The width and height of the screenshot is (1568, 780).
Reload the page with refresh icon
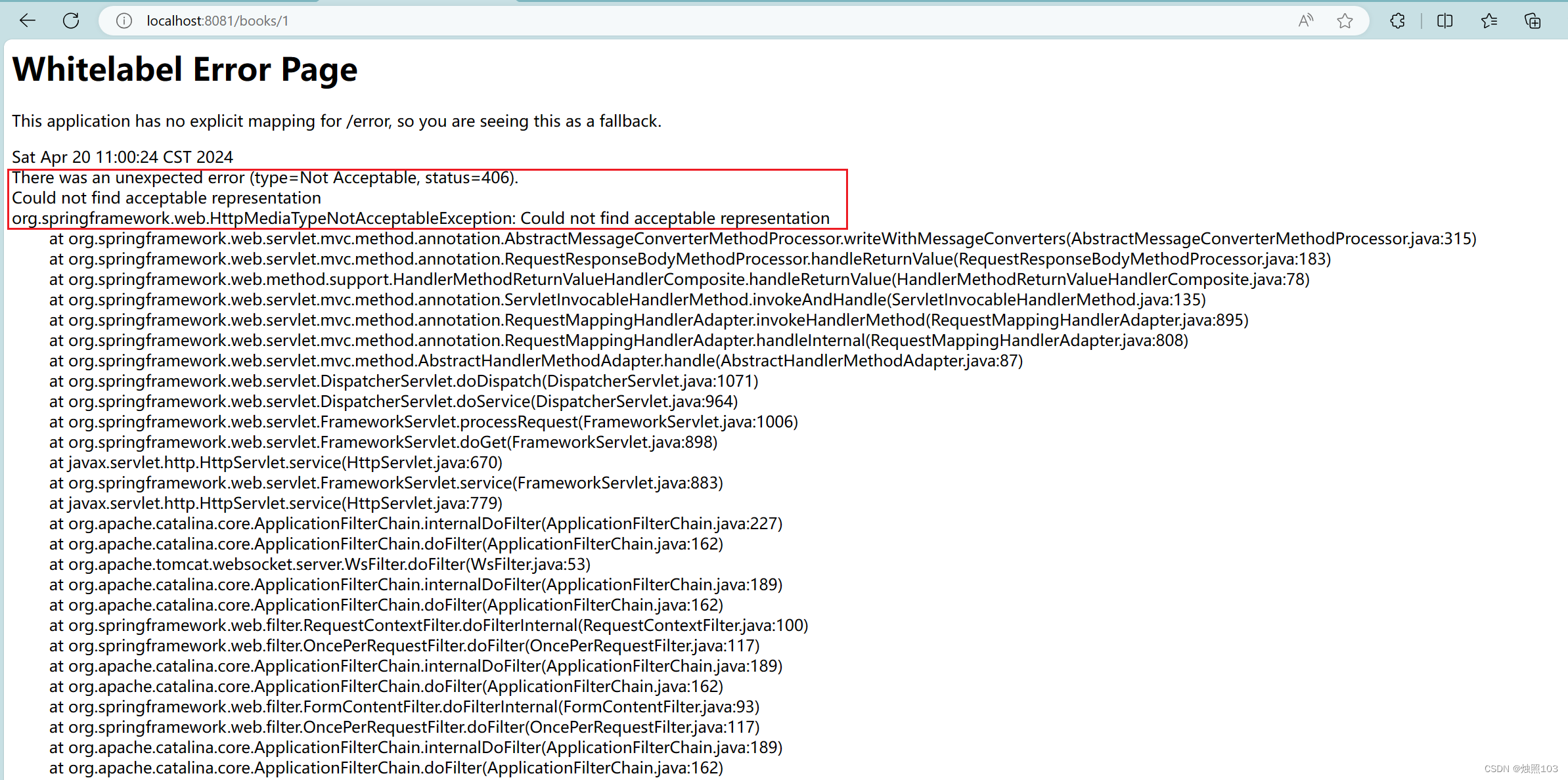[x=71, y=21]
